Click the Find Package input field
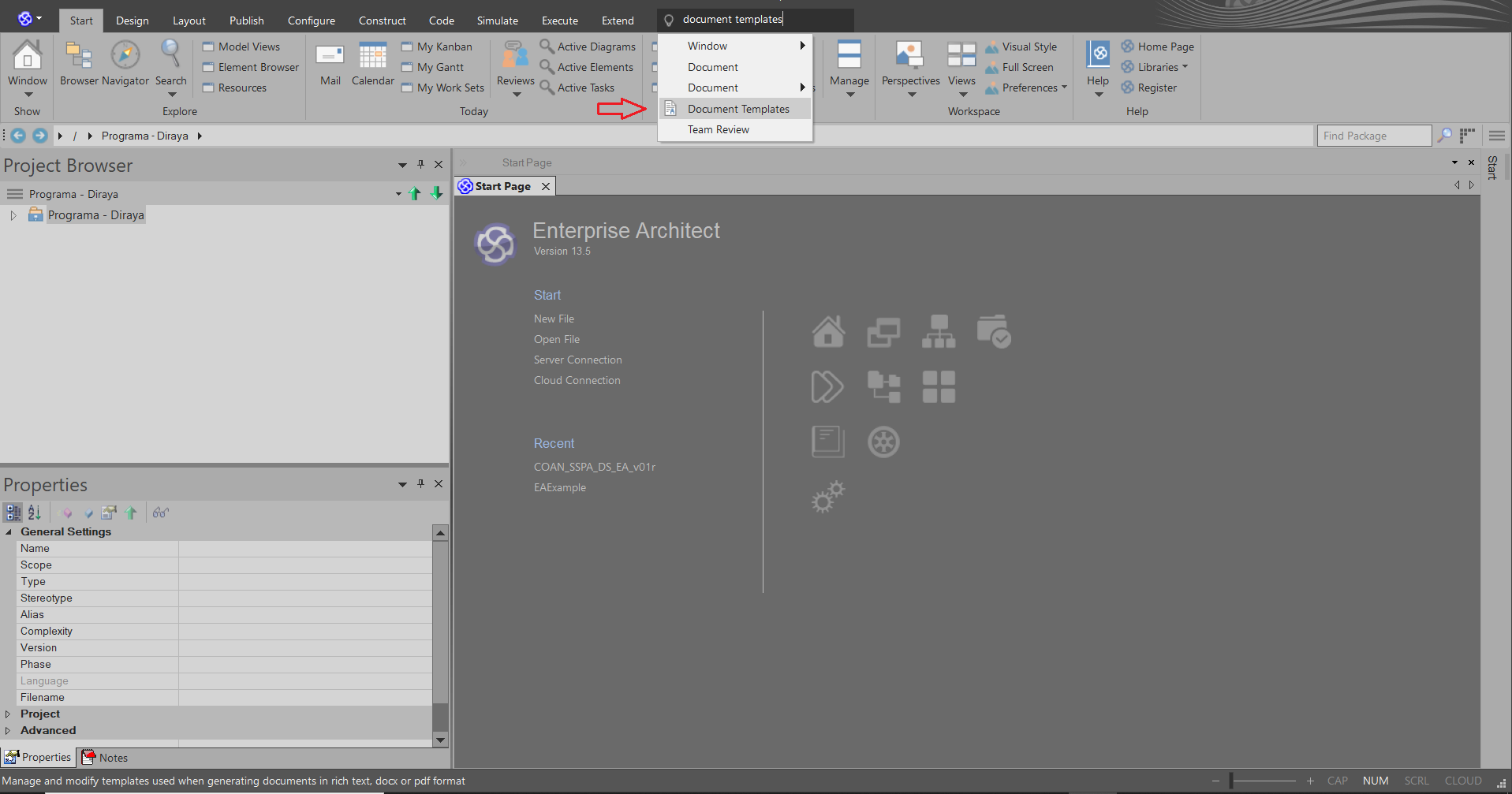 (x=1374, y=136)
